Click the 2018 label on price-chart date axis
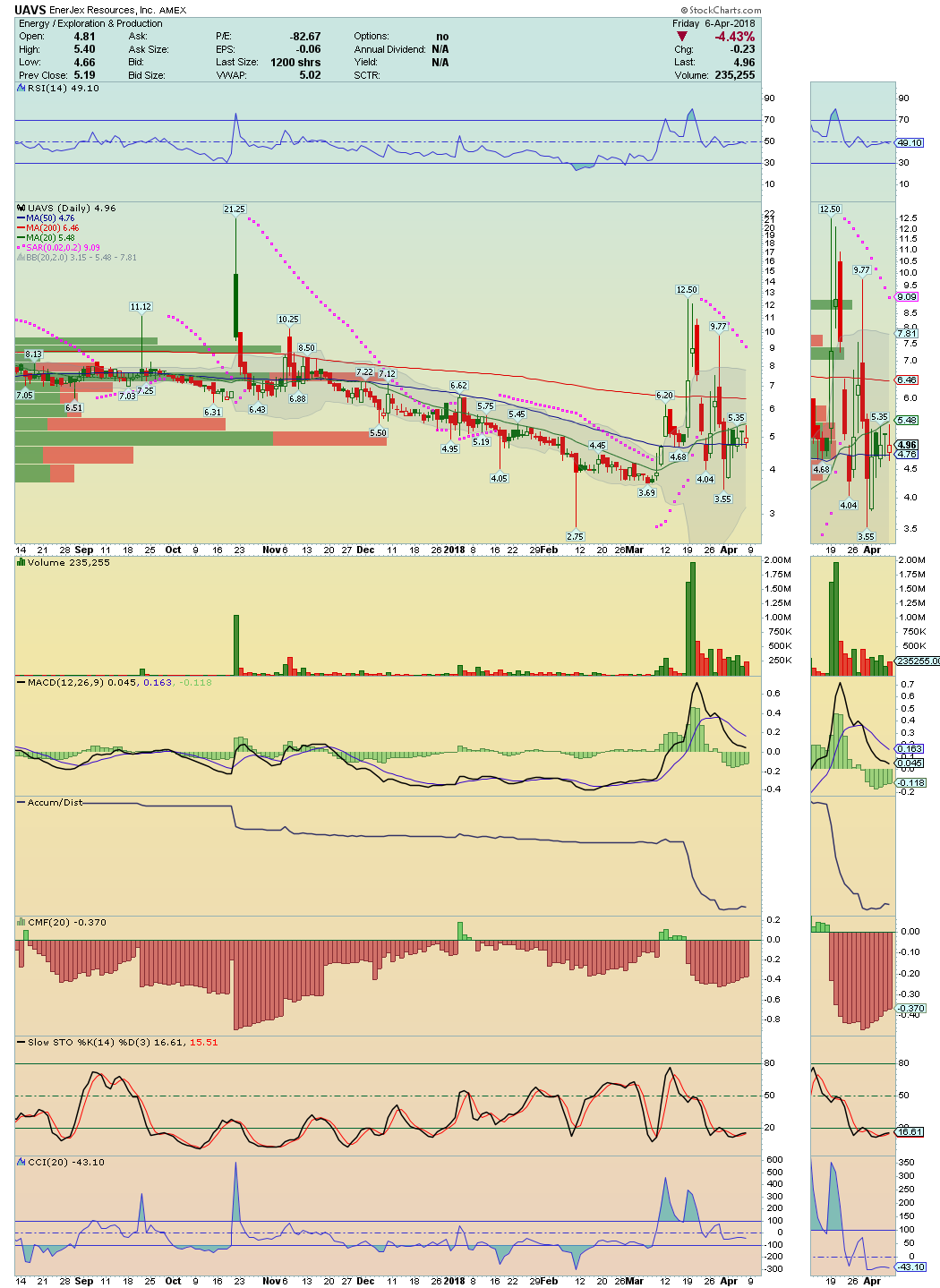940x1288 pixels. click(456, 550)
